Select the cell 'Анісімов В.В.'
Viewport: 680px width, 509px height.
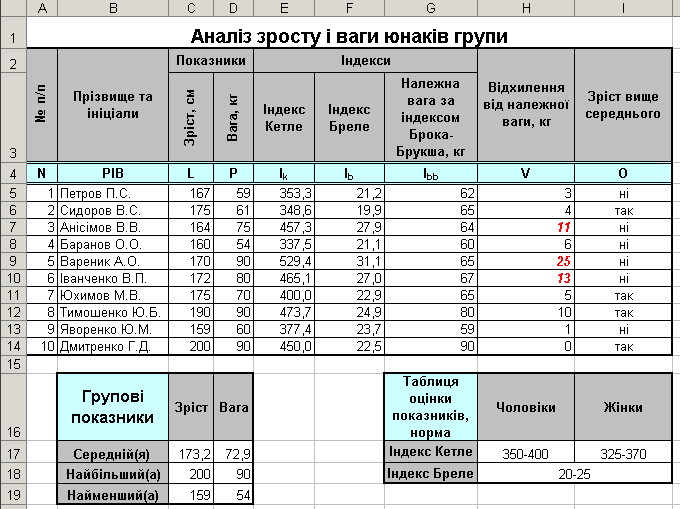[113, 227]
